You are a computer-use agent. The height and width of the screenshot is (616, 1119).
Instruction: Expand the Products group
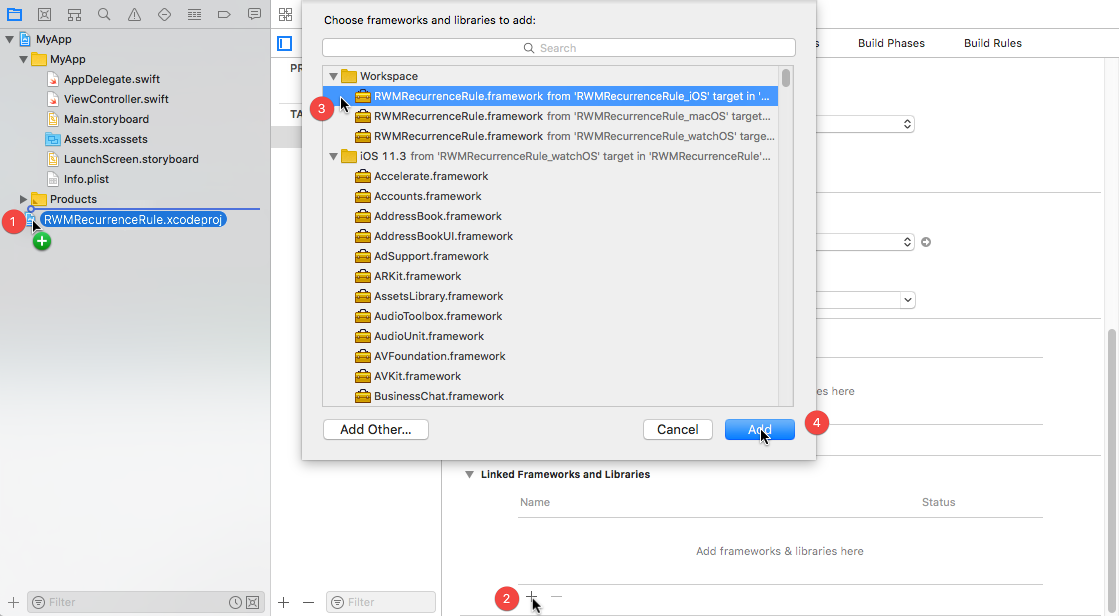pos(24,199)
